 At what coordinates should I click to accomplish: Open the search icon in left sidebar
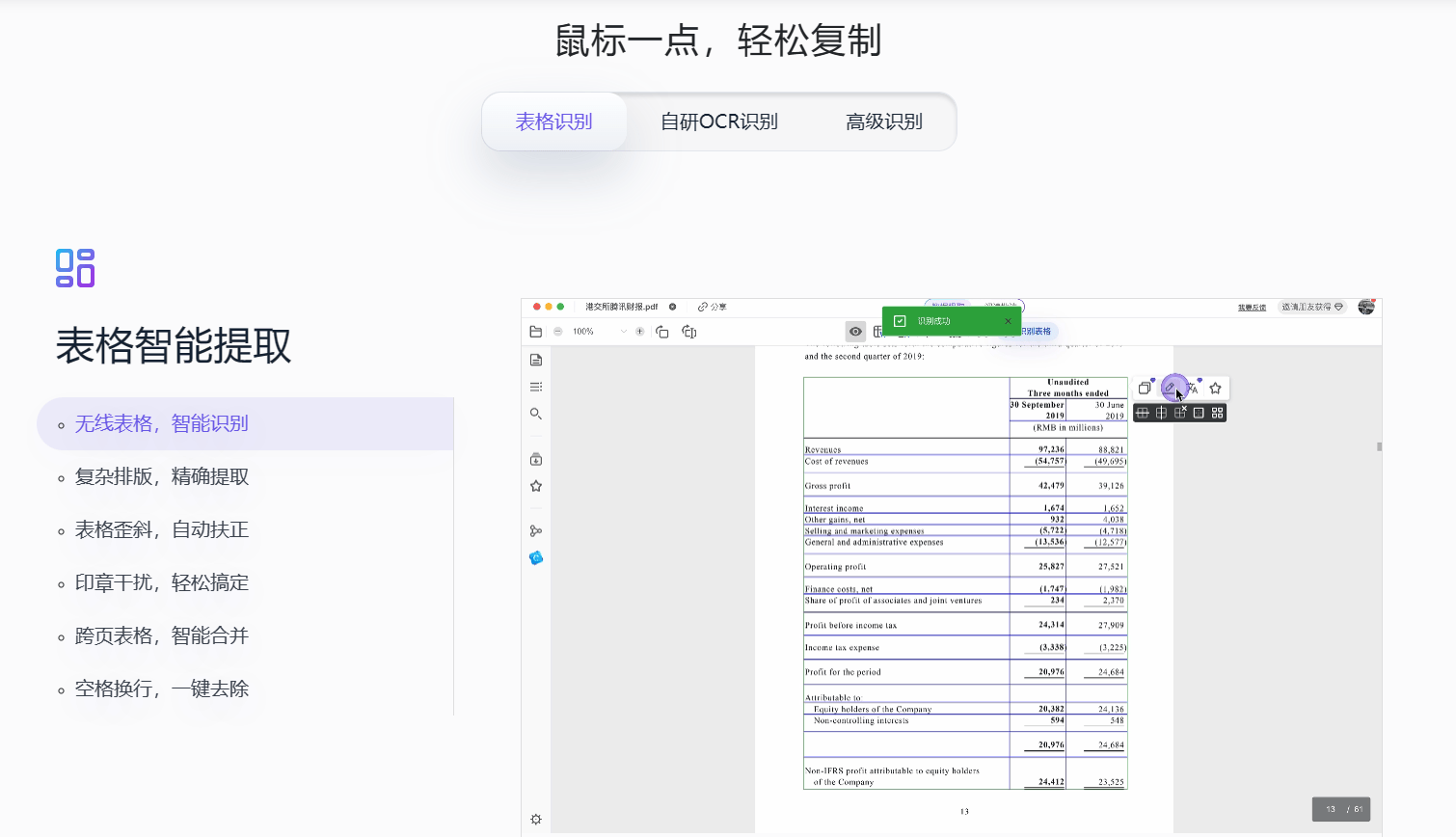pyautogui.click(x=536, y=414)
